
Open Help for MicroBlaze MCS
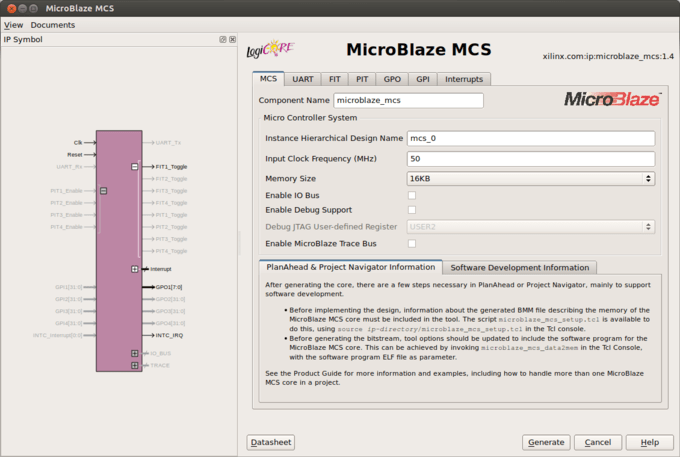650,442
